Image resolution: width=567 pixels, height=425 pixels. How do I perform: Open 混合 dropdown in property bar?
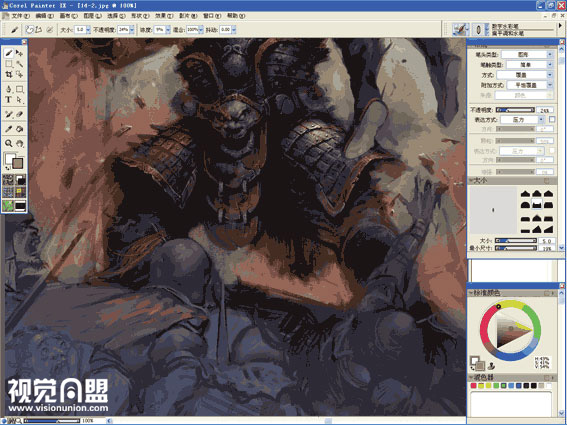click(201, 30)
